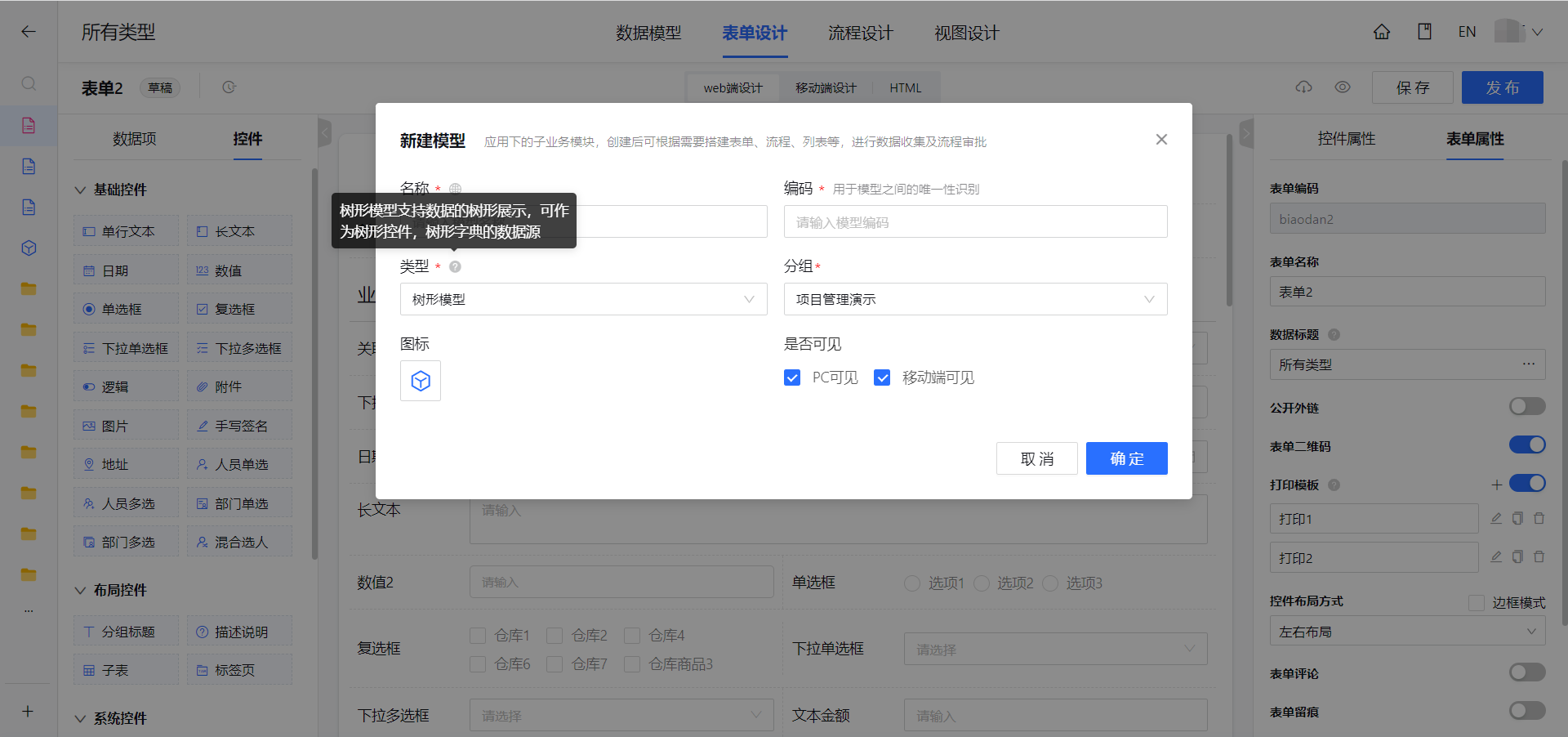This screenshot has width=1568, height=737.
Task: Open the 数据模型 tab
Action: pyautogui.click(x=648, y=33)
